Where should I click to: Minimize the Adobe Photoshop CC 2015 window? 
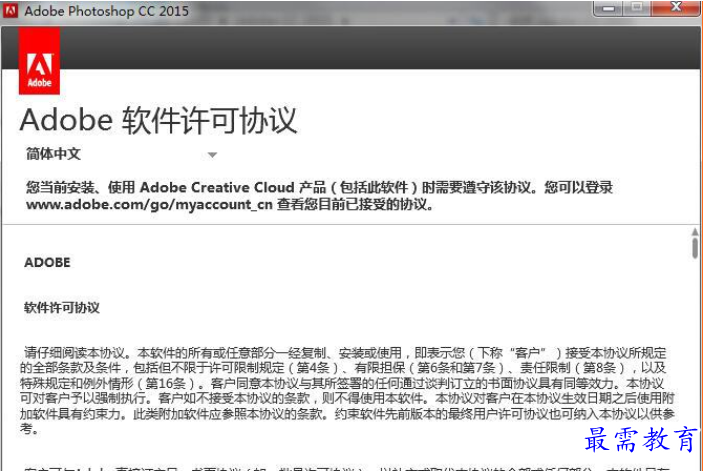(608, 8)
